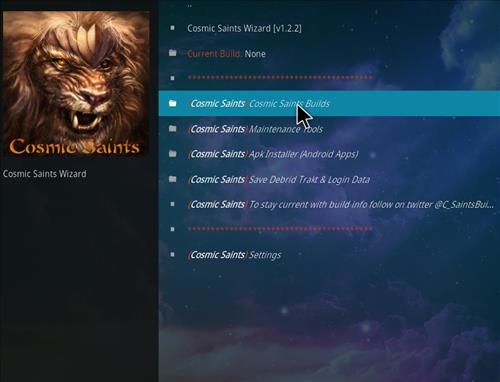Click folder icon beside Save Debrid Trakt
This screenshot has width=500, height=382.
(172, 179)
